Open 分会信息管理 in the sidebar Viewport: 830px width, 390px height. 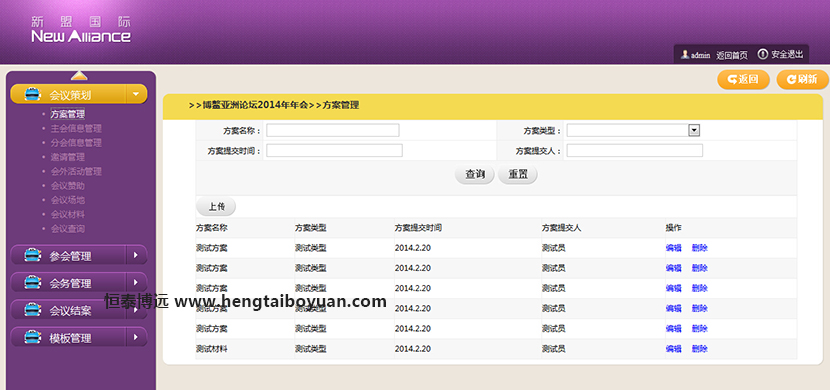76,143
